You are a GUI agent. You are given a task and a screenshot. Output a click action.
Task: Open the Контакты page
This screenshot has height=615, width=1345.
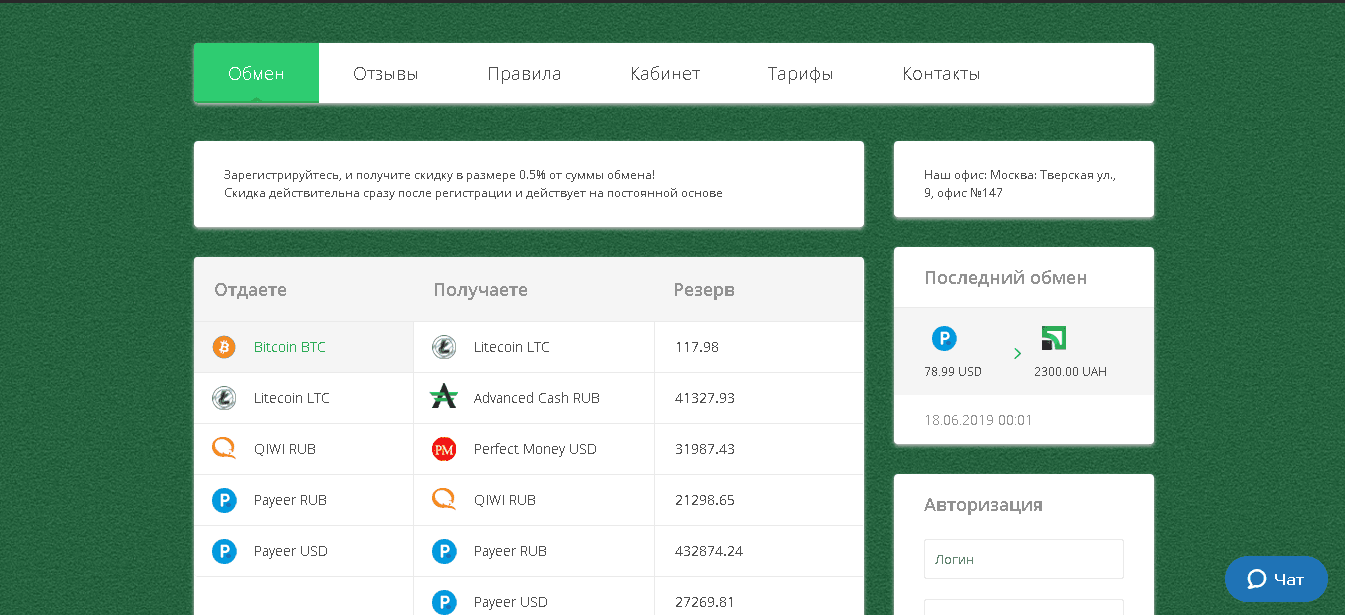point(941,74)
